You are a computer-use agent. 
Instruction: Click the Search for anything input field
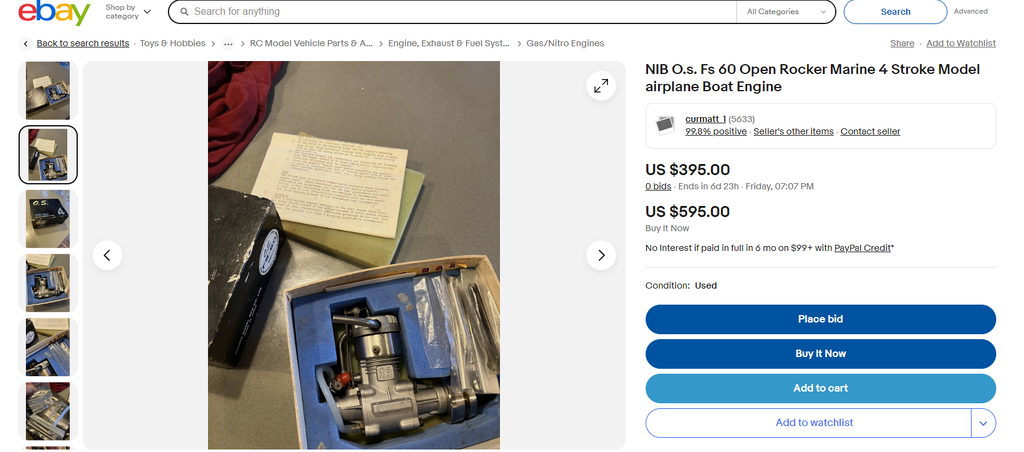tap(462, 12)
